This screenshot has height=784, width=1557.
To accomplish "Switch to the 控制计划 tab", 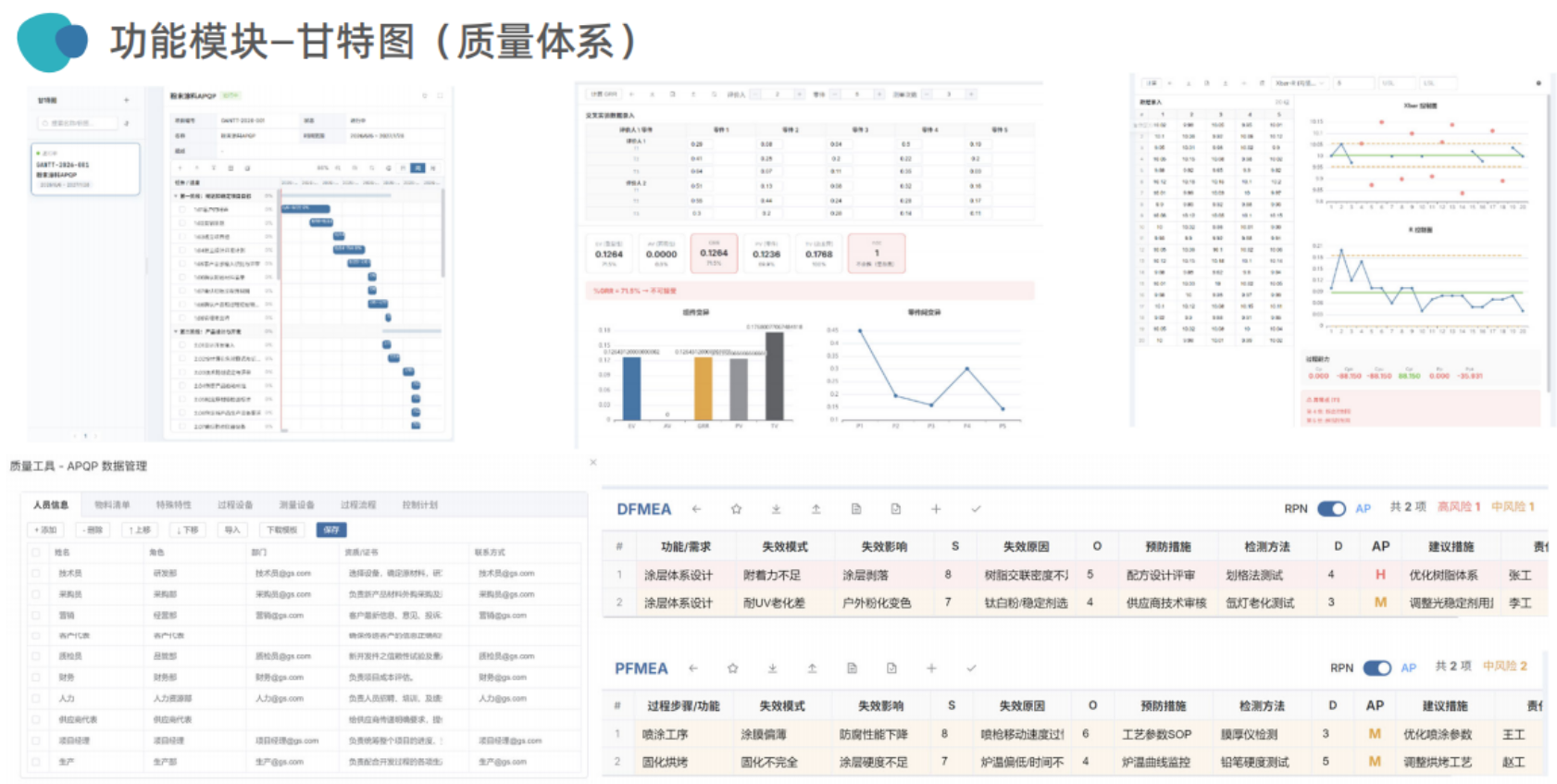I will click(x=420, y=505).
